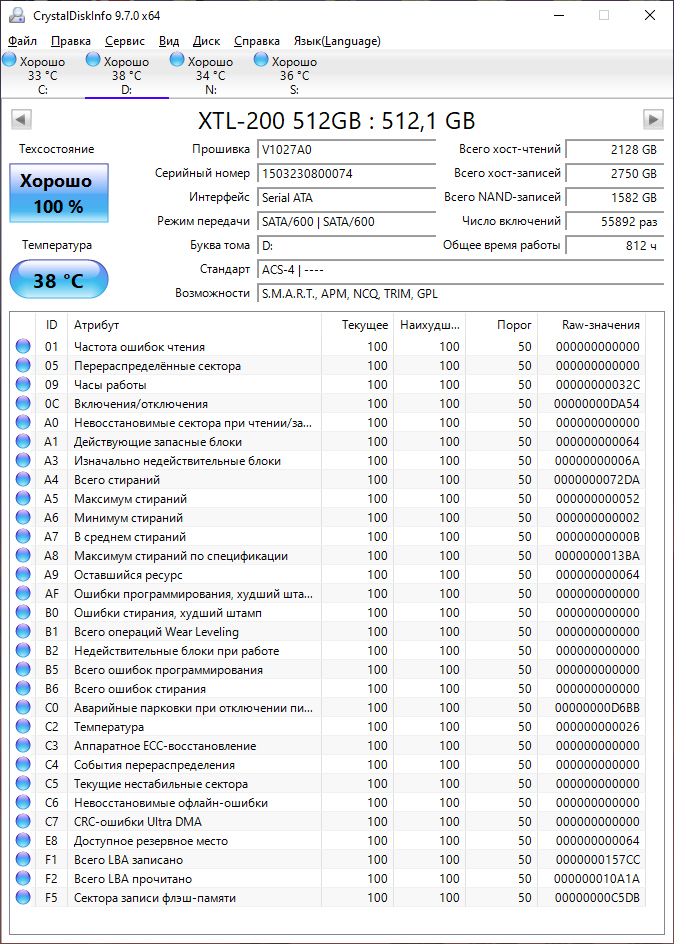This screenshot has height=944, width=686.
Task: Click the host reads value 2128 GB
Action: tap(615, 149)
